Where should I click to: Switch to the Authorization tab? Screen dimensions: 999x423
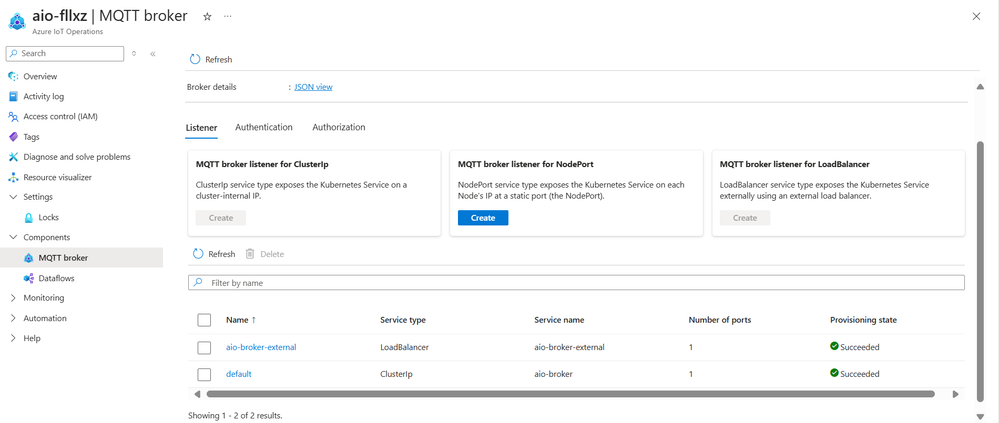pyautogui.click(x=339, y=127)
